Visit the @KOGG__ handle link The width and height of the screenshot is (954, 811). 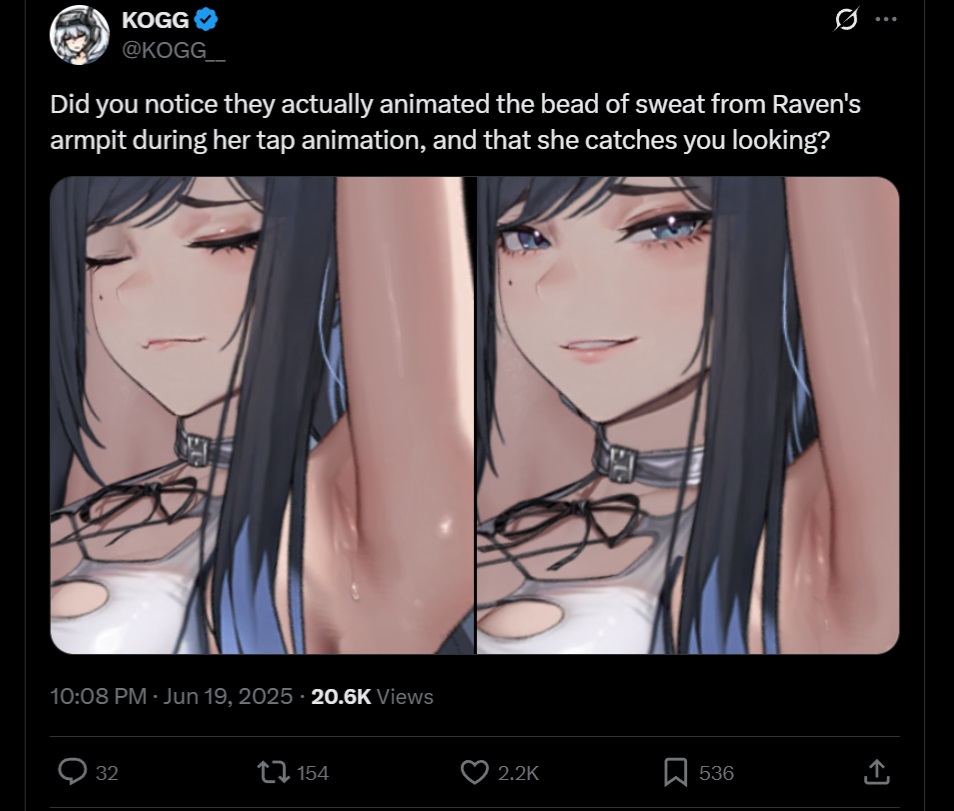click(x=173, y=50)
